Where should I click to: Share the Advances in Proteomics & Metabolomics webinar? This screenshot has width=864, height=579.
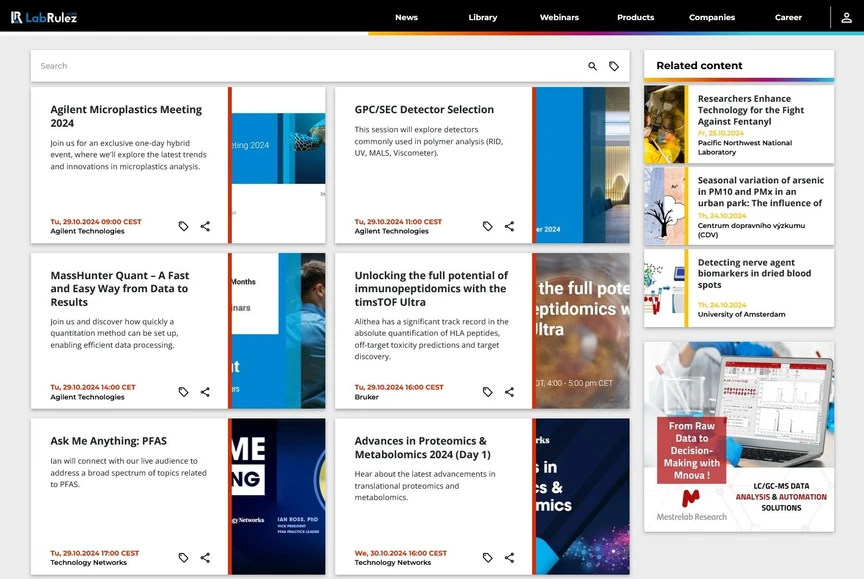click(509, 558)
